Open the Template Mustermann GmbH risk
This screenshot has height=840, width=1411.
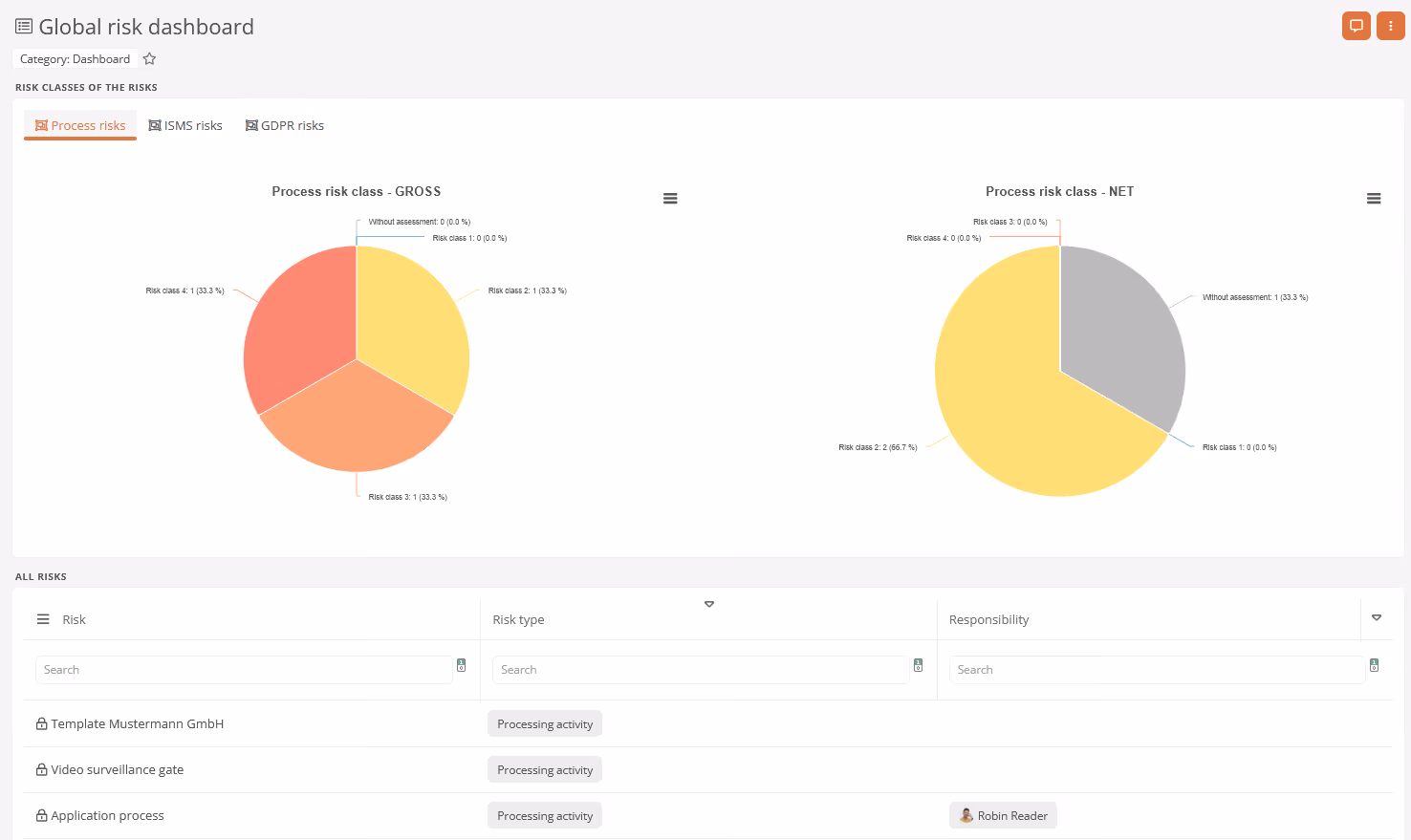tap(137, 723)
